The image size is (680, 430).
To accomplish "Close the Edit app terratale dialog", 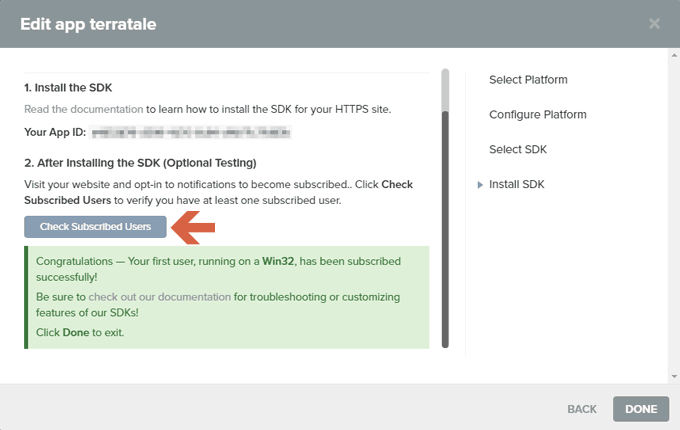I will [x=654, y=23].
